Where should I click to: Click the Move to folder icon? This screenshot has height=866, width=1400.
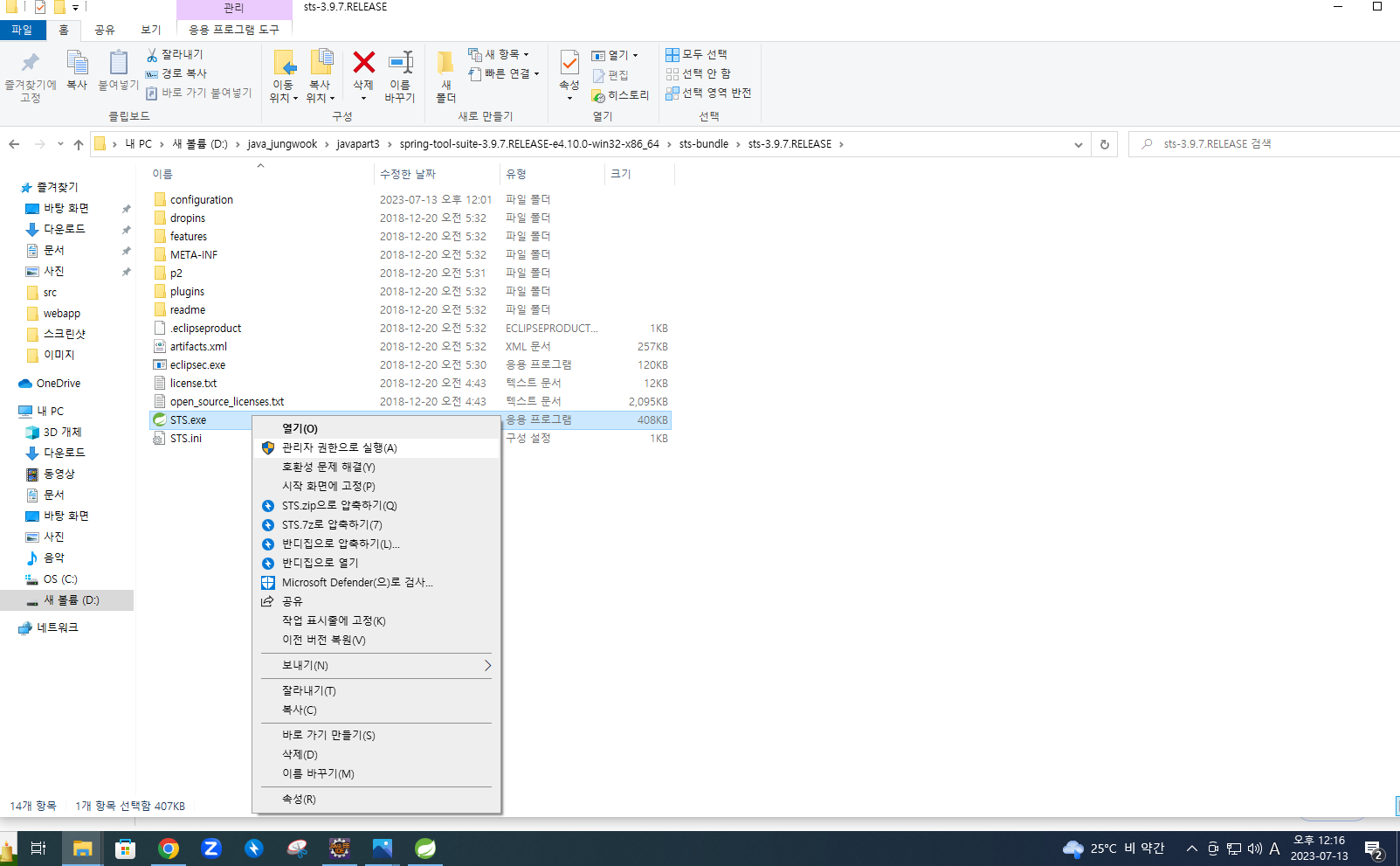click(x=284, y=63)
